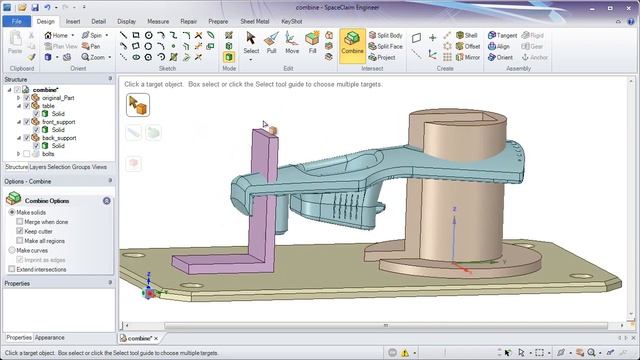Screen dimensions: 640x360
Task: Switch to the Appearance tab
Action: [49, 338]
